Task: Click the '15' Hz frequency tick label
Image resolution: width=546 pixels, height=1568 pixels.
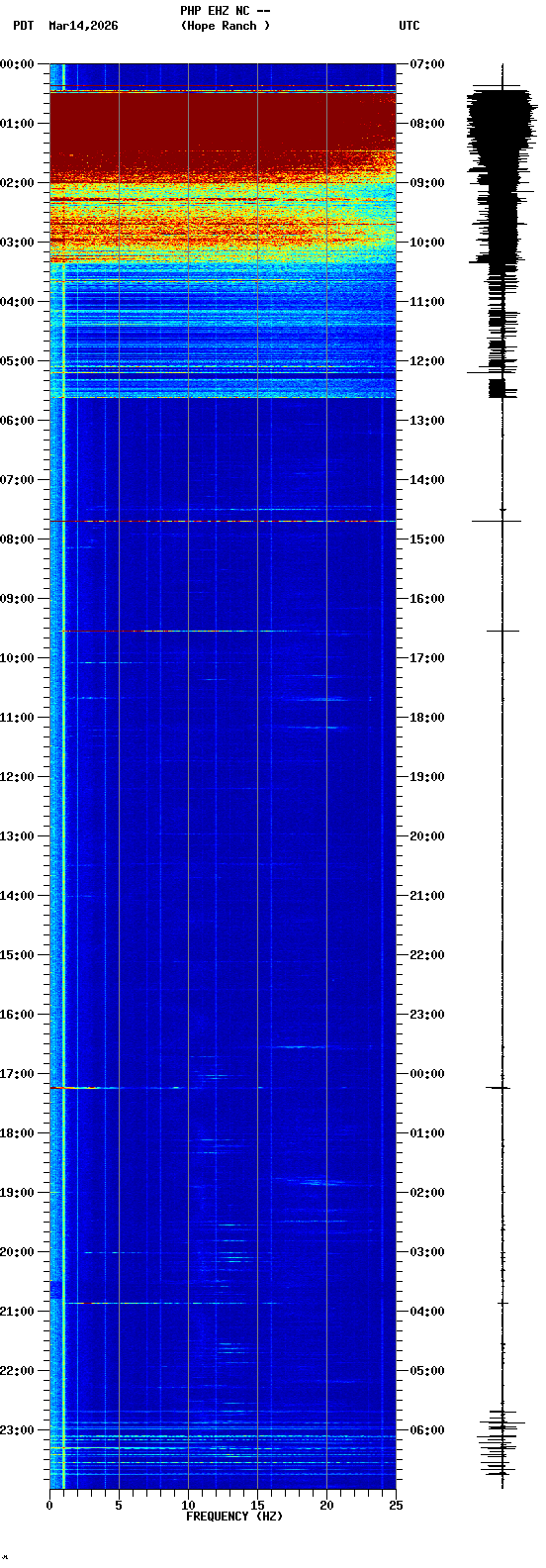Action: 257,1506
